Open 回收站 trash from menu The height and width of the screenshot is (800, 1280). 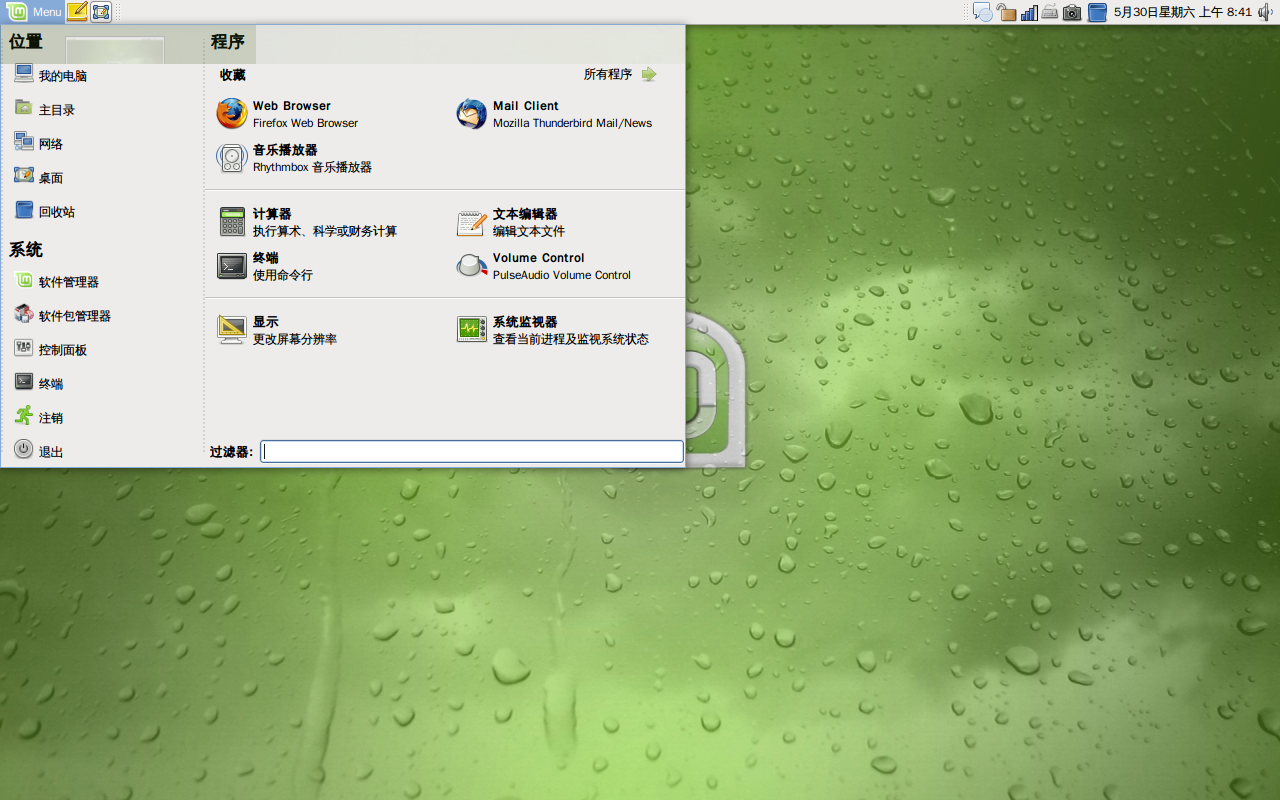tap(44, 211)
